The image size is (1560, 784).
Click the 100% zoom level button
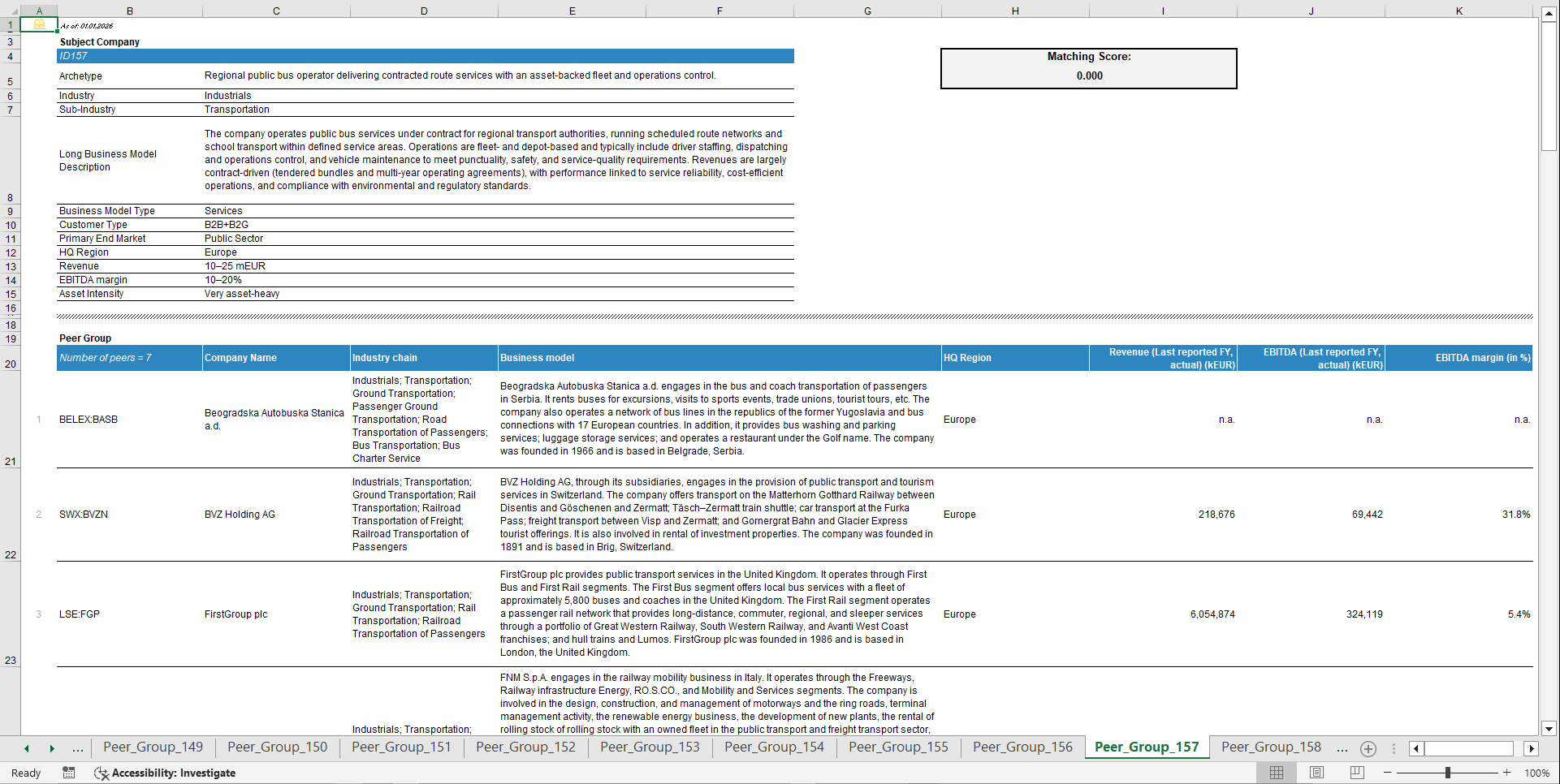click(x=1537, y=773)
